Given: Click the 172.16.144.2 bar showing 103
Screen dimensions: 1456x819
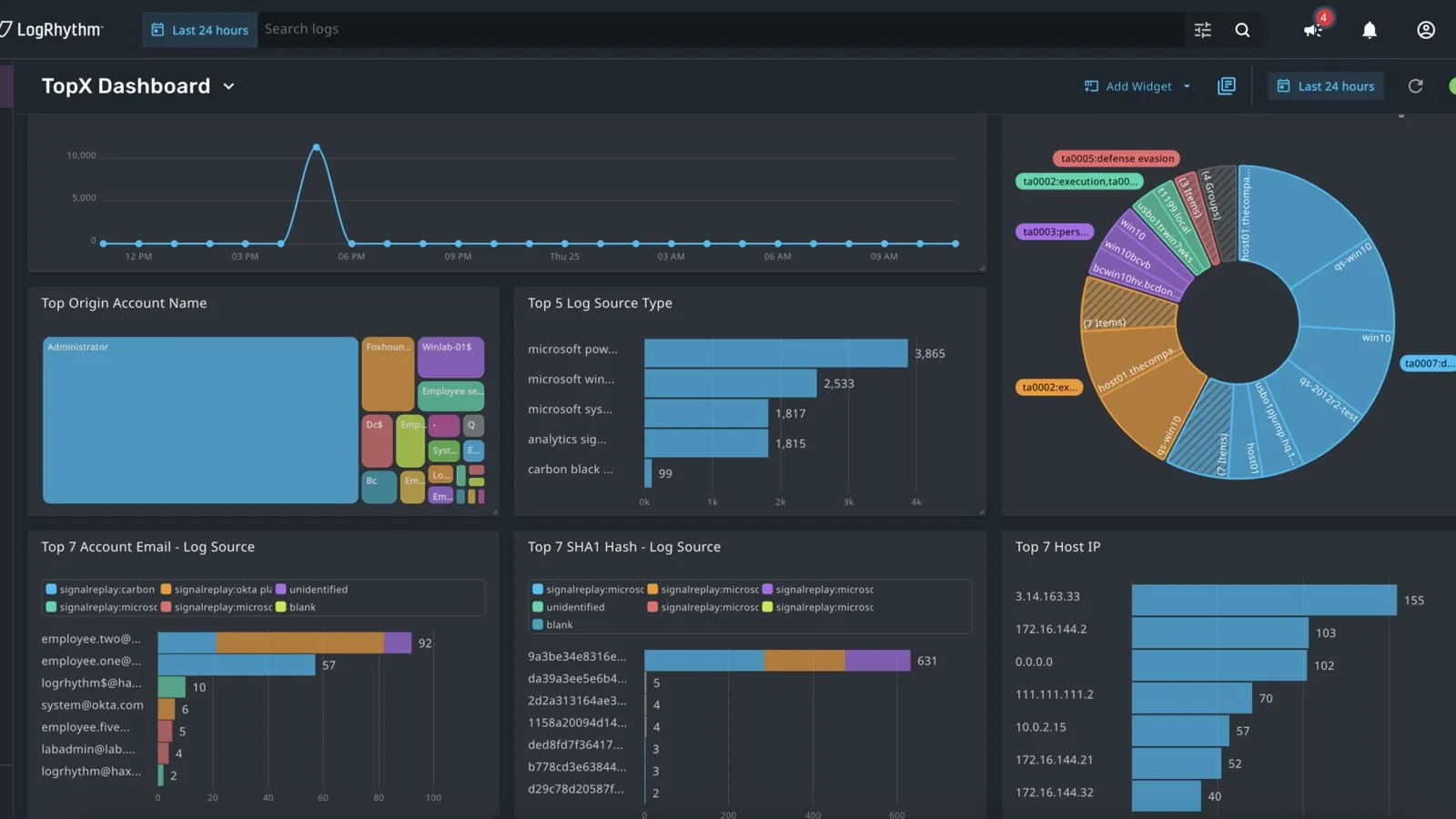Looking at the screenshot, I should click(x=1219, y=632).
